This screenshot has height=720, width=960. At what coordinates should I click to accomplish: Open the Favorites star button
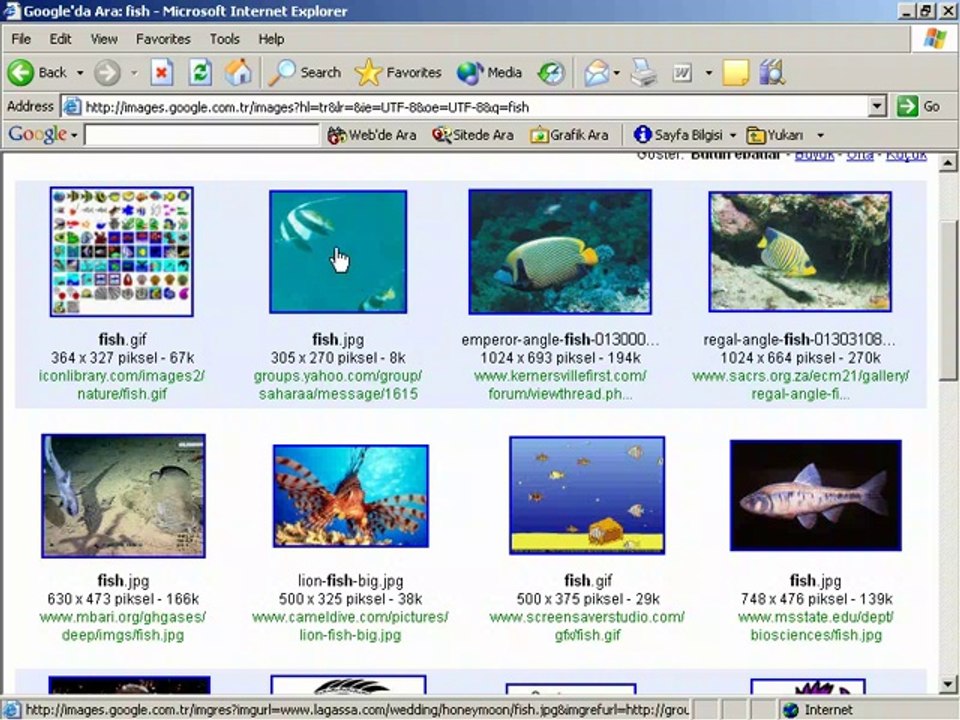(x=398, y=73)
